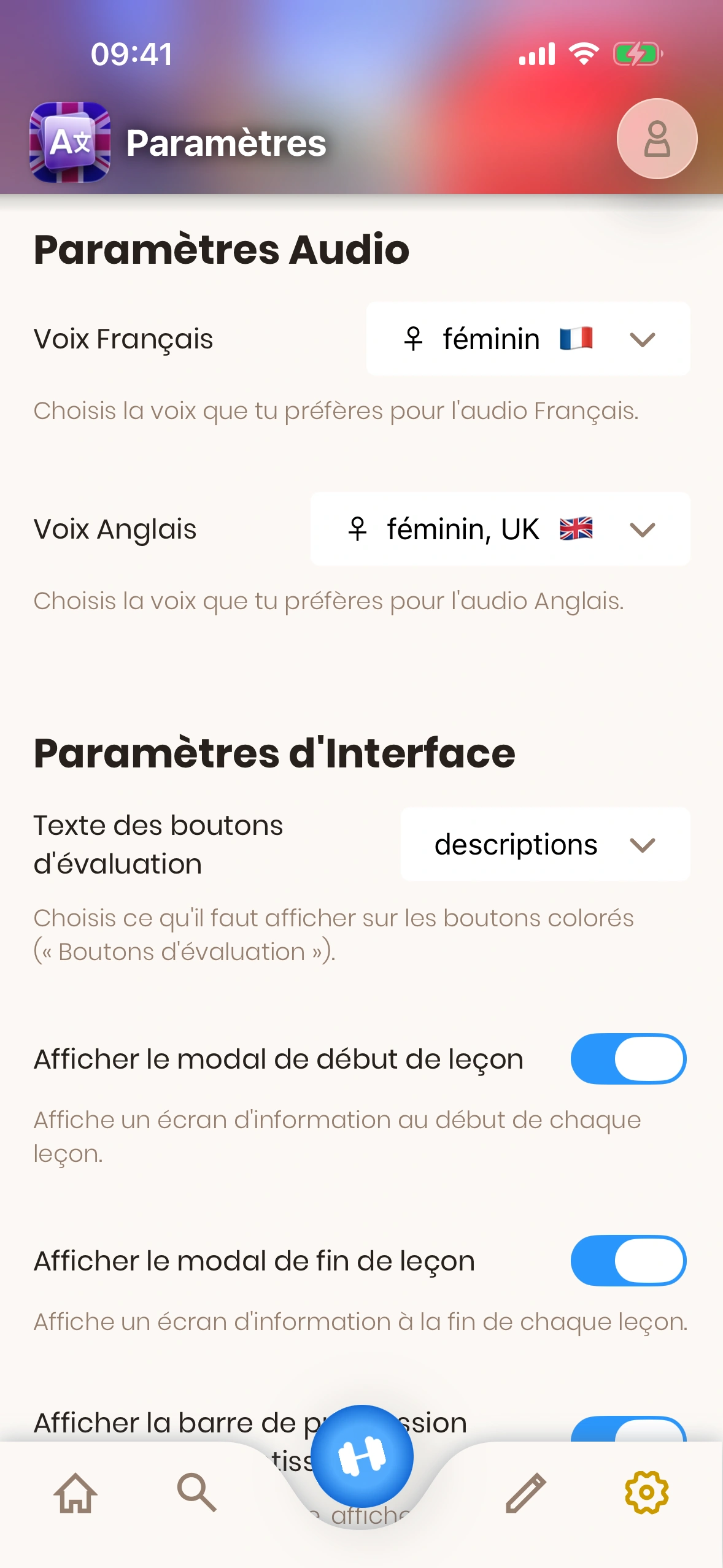Toggle the lesson start modal switch
723x1568 pixels.
(628, 1059)
